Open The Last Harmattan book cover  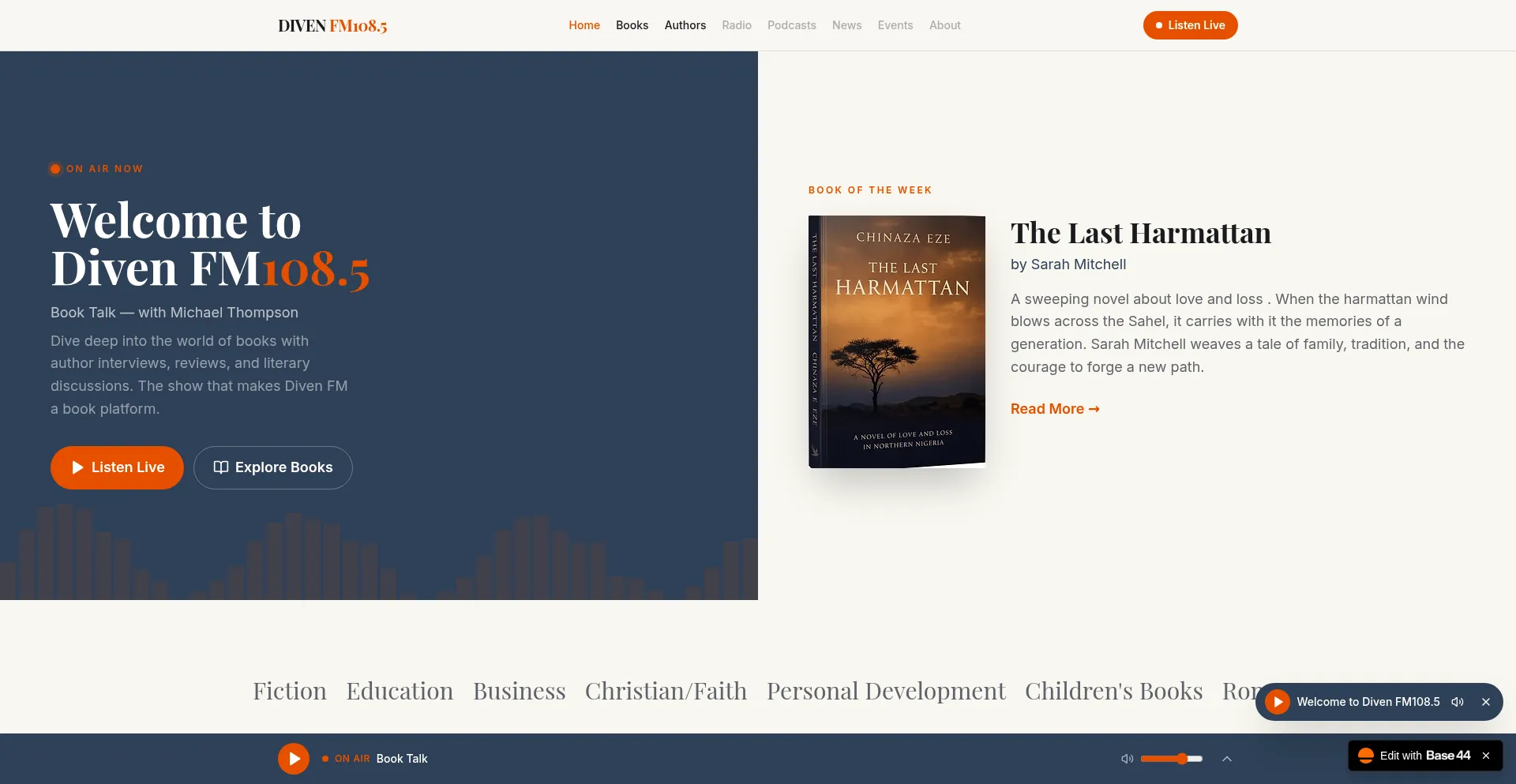click(x=897, y=342)
